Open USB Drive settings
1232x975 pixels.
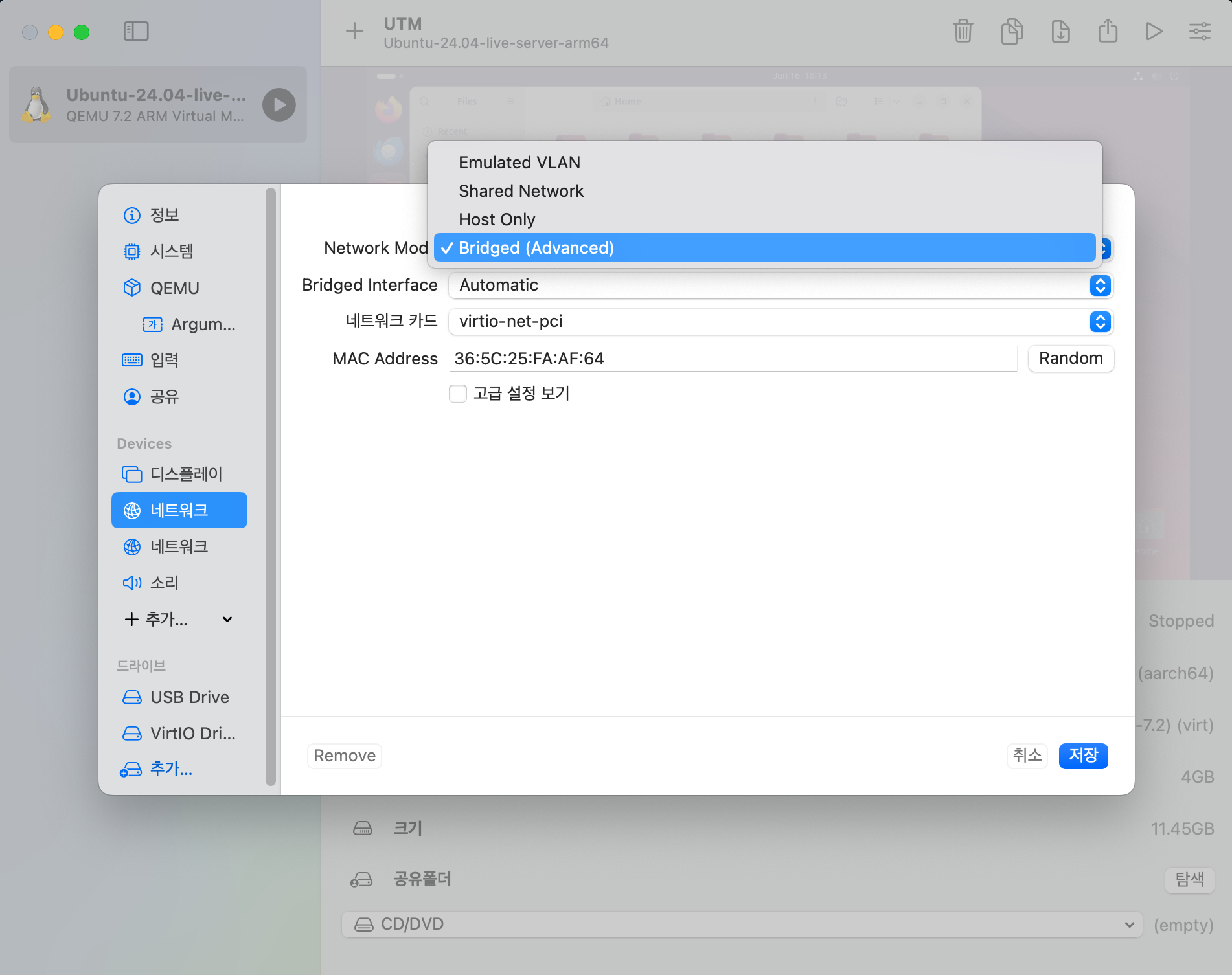coord(179,697)
